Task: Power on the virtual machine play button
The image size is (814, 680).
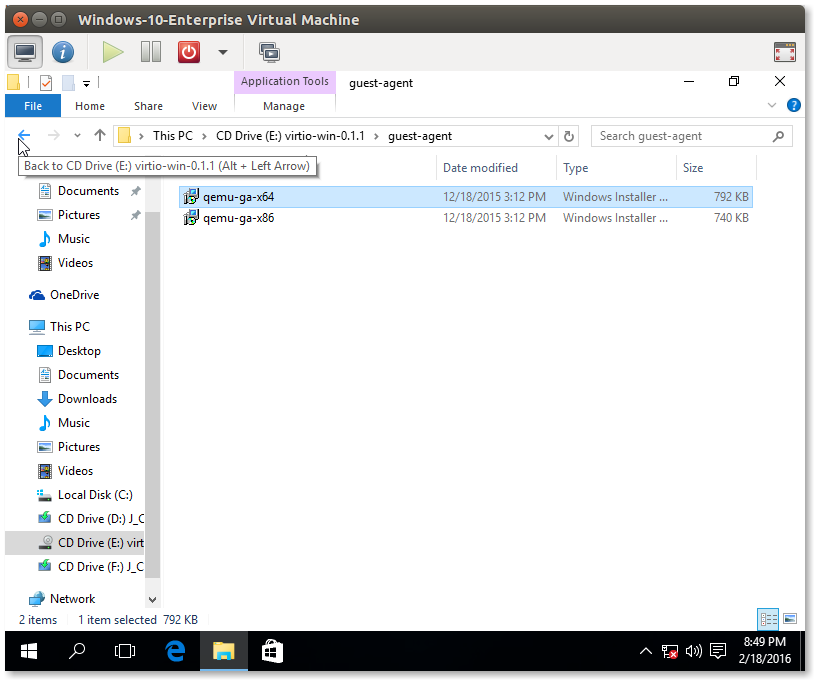Action: click(112, 52)
